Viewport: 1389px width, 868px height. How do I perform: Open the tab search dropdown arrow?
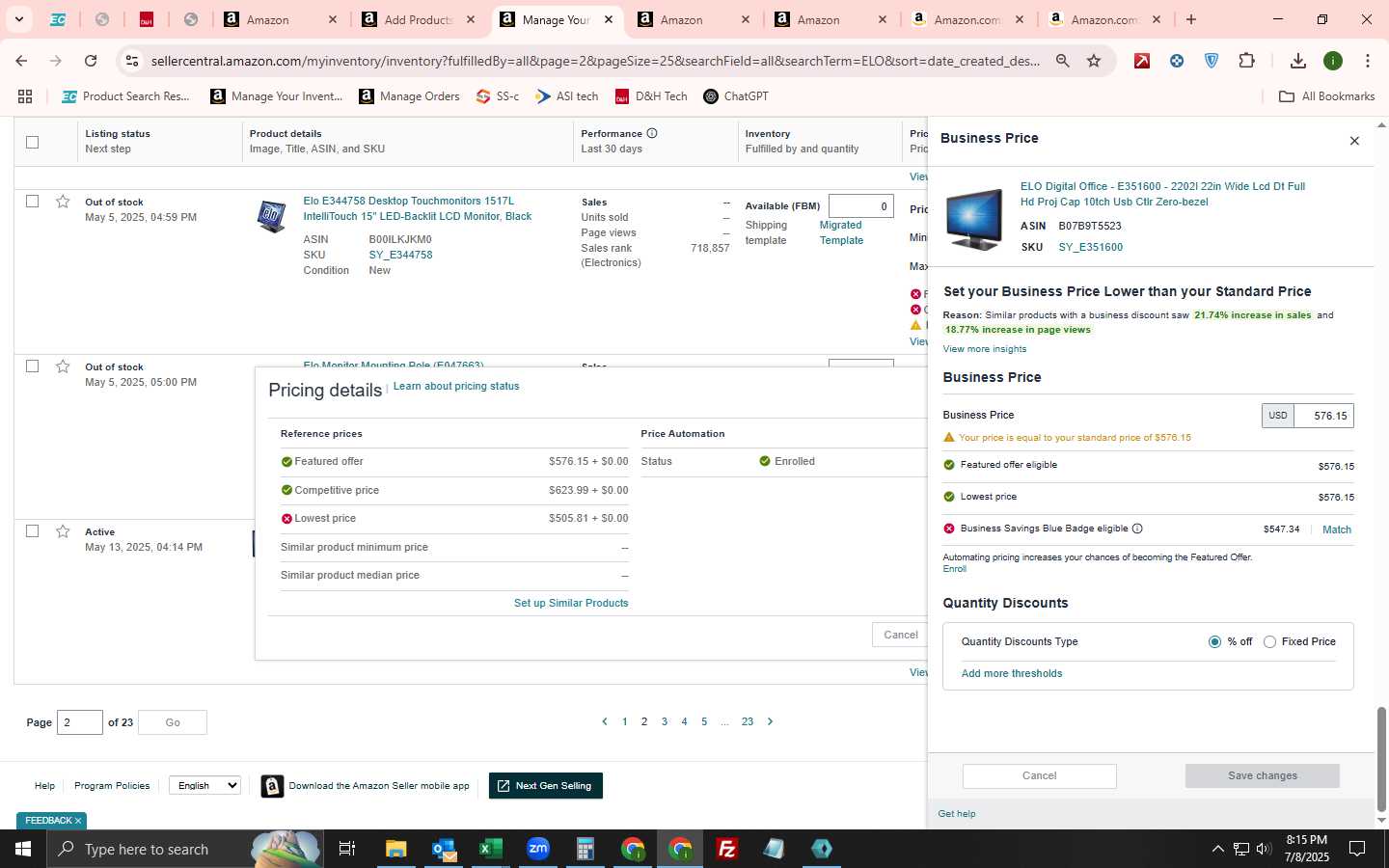(x=18, y=19)
